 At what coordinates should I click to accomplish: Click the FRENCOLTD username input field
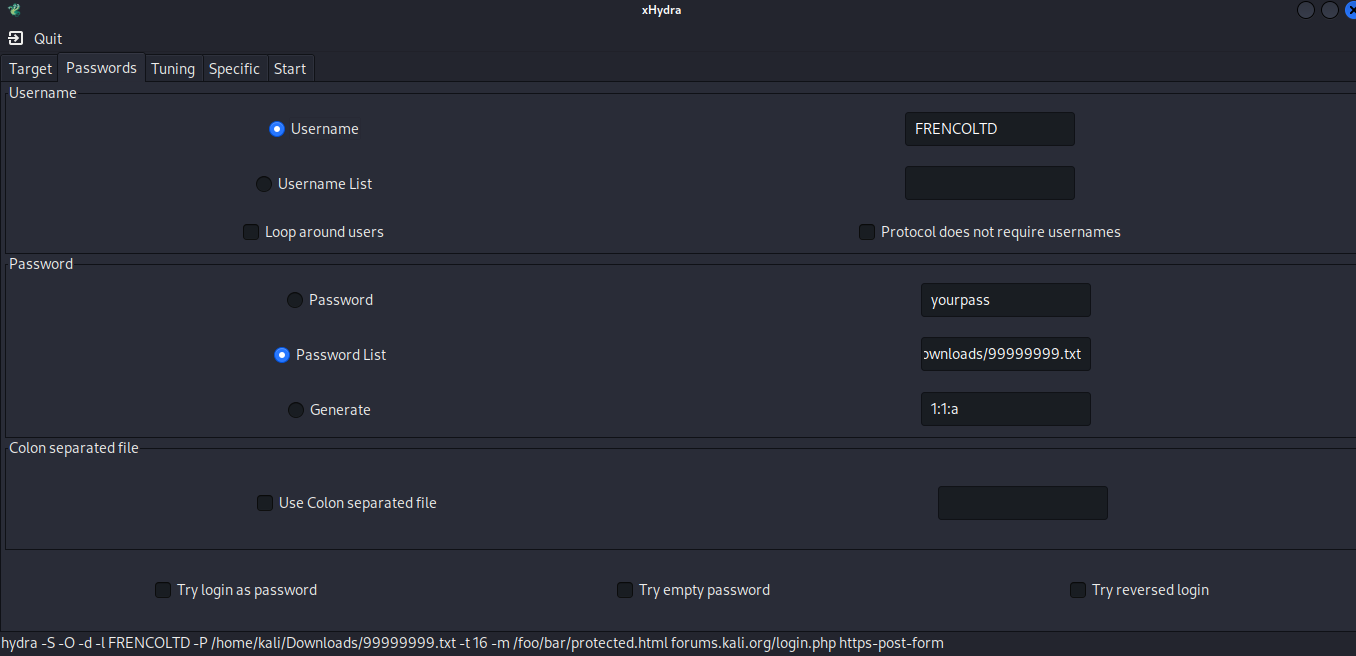[x=989, y=129]
